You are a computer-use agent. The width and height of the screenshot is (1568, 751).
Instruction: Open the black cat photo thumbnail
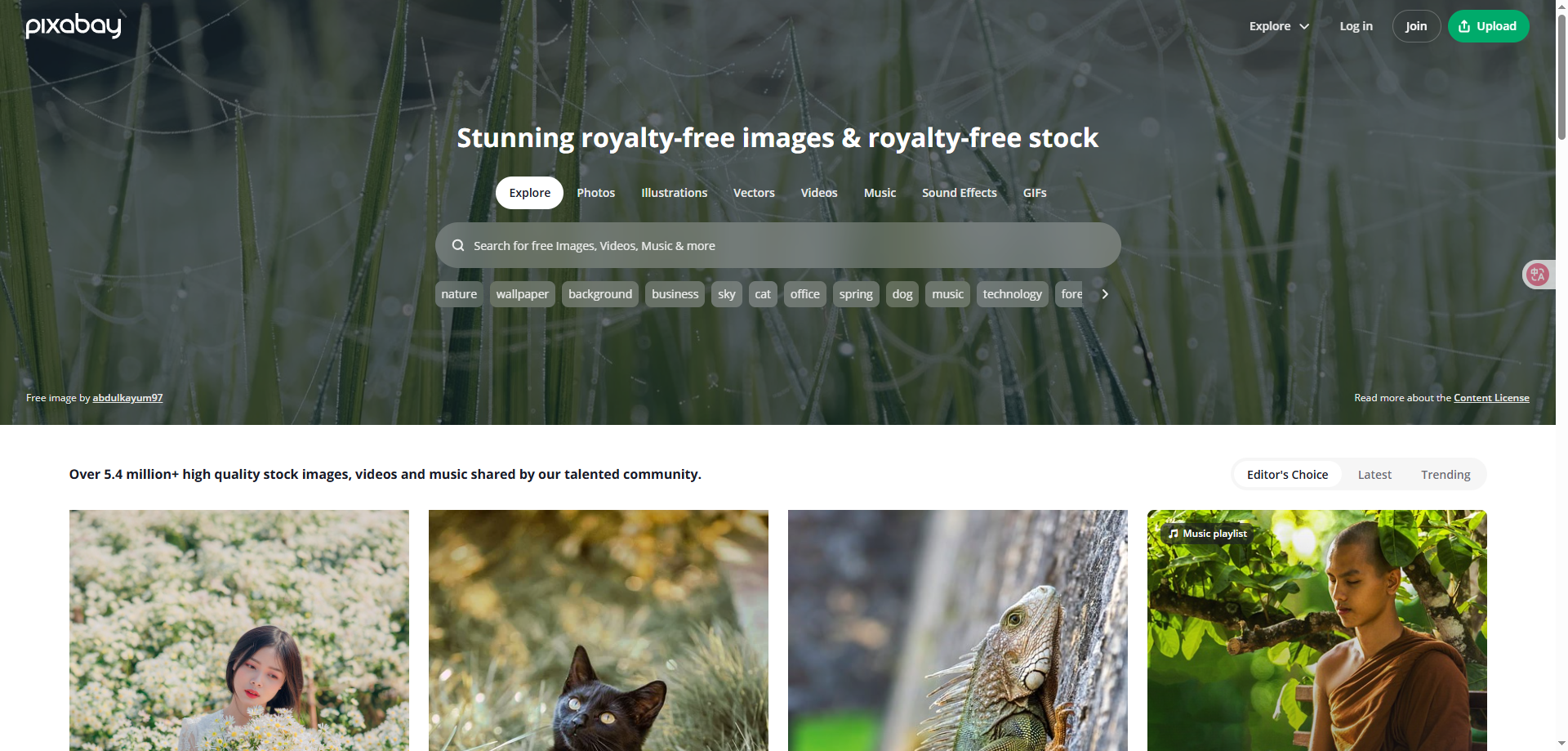pos(598,630)
